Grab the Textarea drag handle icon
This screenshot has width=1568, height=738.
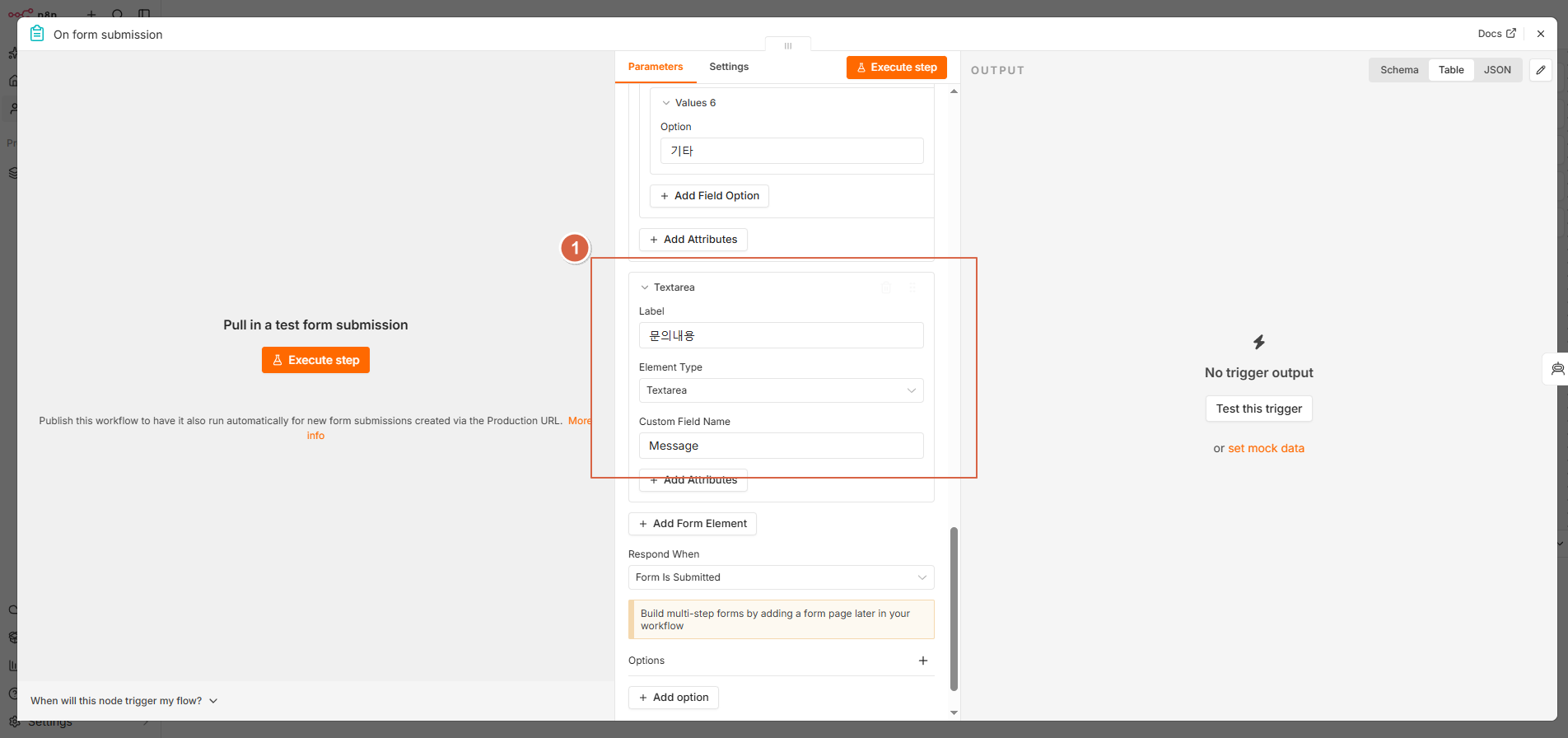click(x=912, y=287)
